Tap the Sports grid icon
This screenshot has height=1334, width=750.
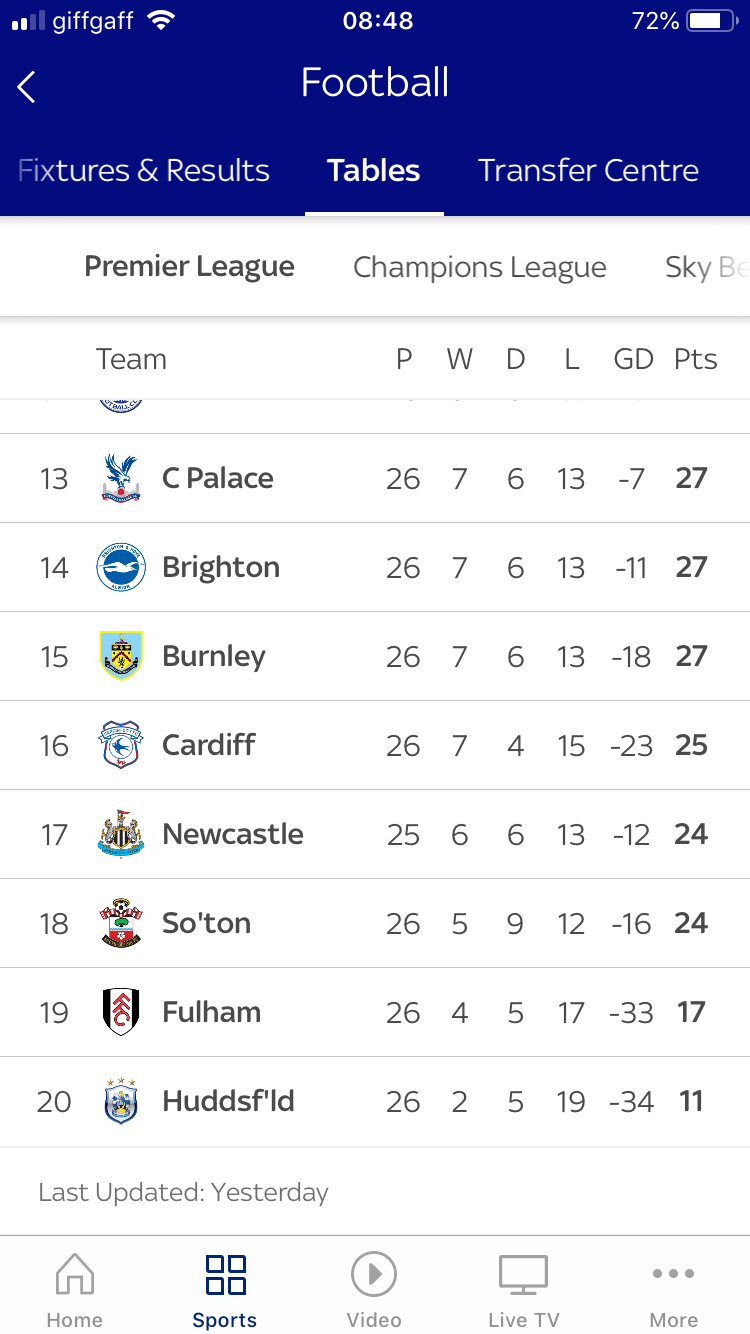tap(225, 1275)
